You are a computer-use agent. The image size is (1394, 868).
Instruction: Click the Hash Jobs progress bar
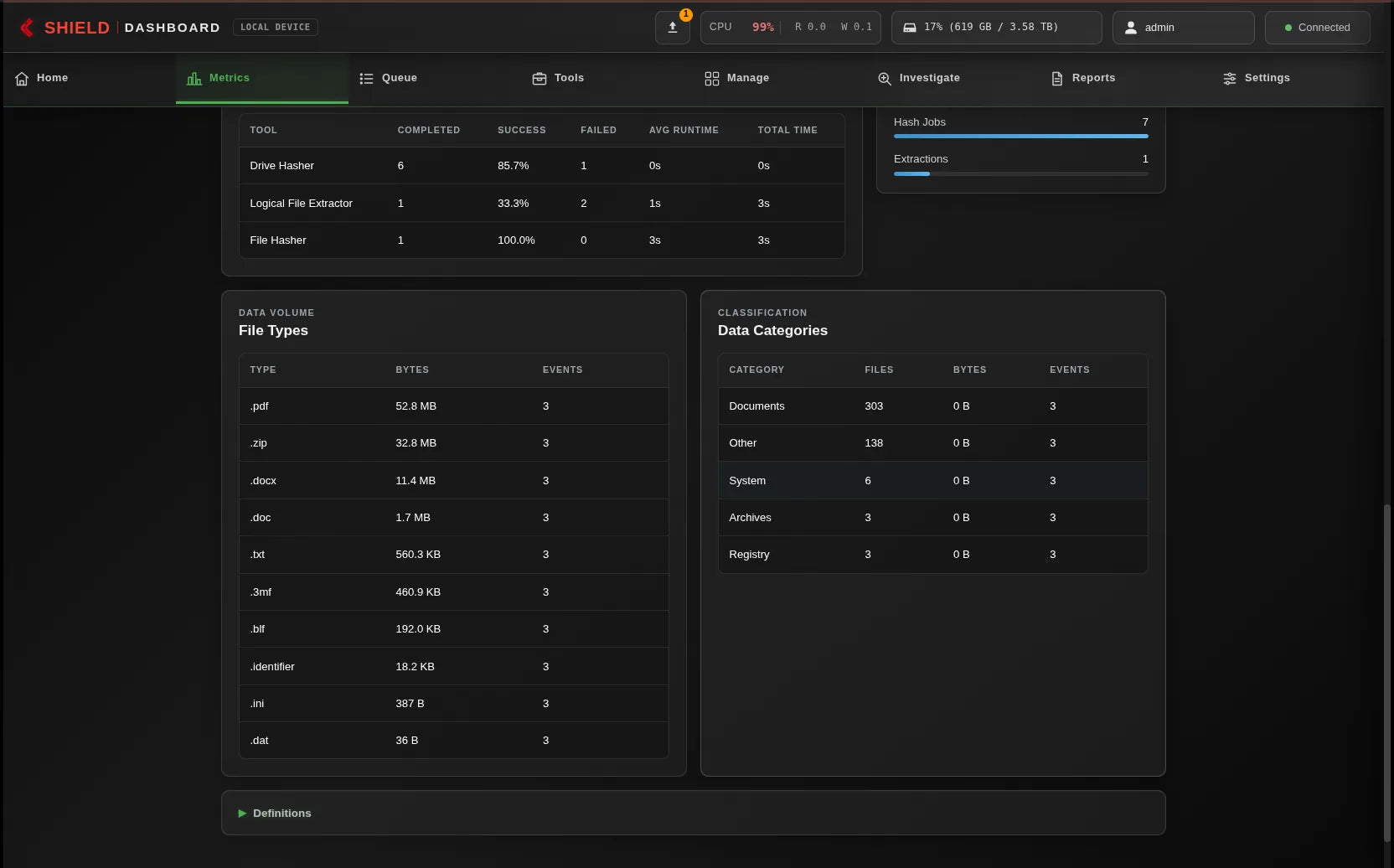tap(1020, 136)
